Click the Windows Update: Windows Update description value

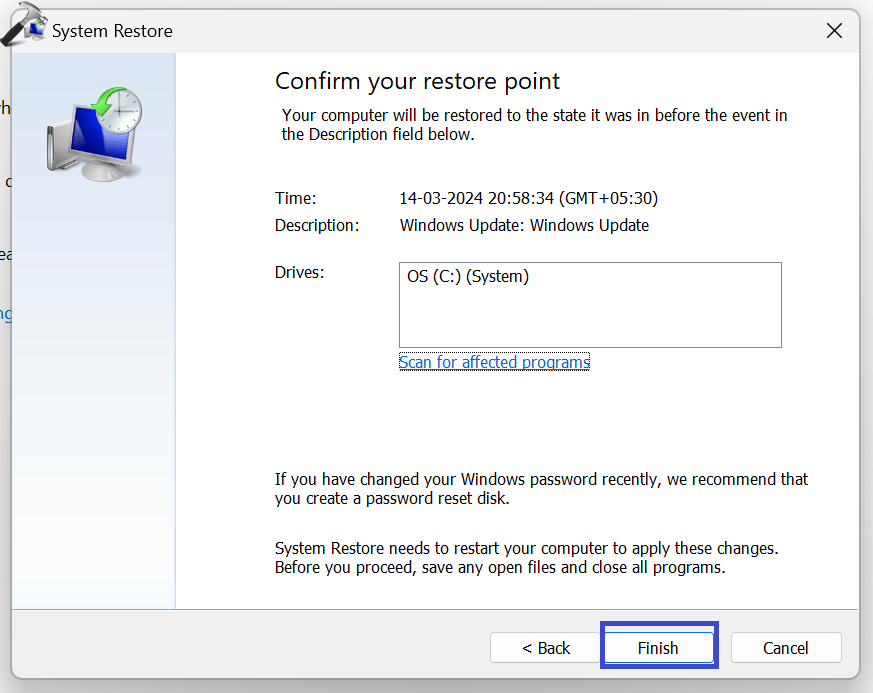pos(524,226)
